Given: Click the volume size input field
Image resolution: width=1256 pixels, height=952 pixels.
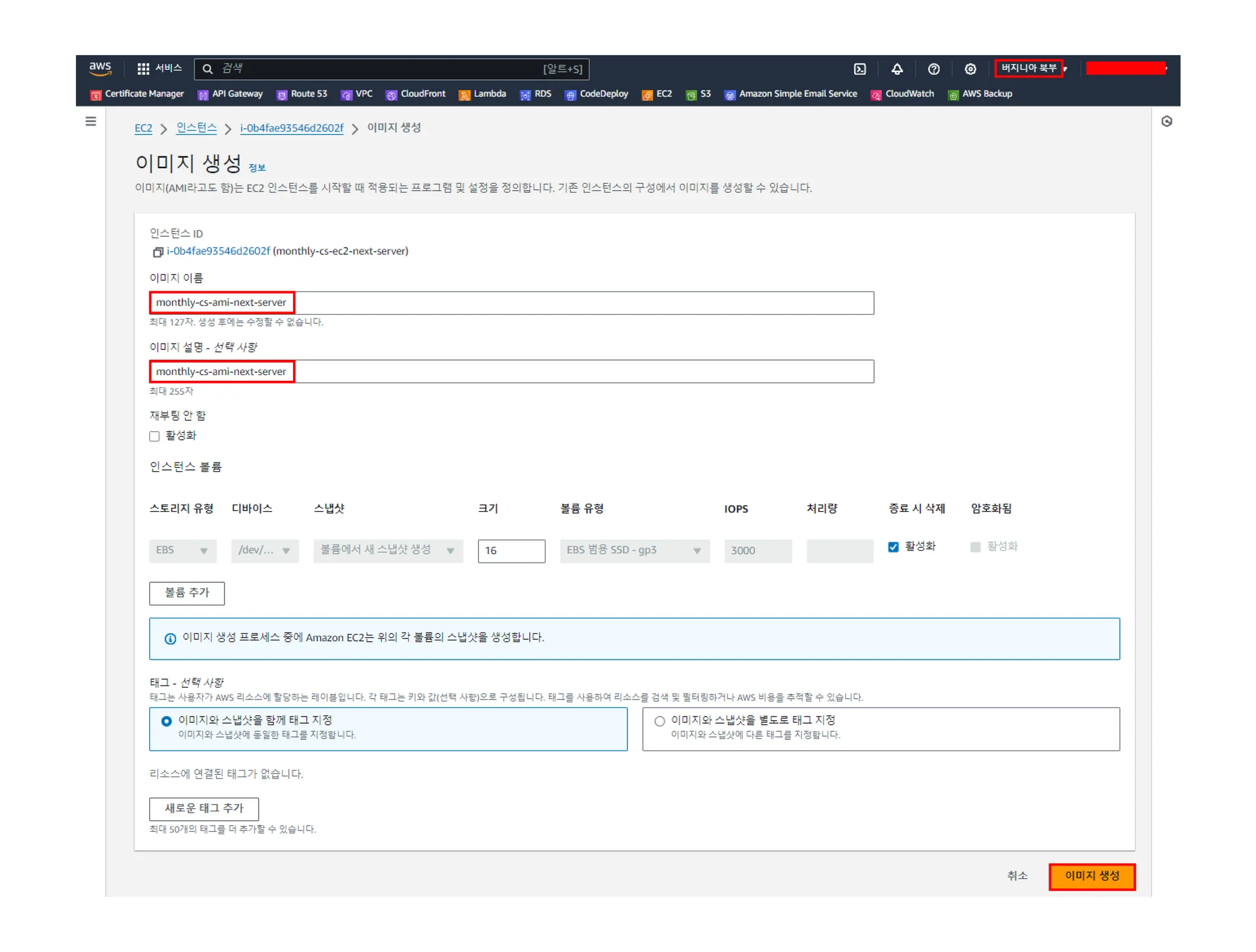Looking at the screenshot, I should tap(511, 551).
